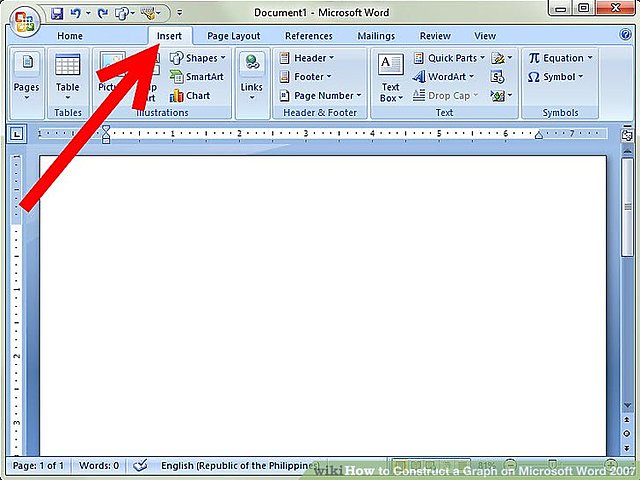Click the vertical scrollbar thumb
The image size is (640, 480).
coord(627,207)
